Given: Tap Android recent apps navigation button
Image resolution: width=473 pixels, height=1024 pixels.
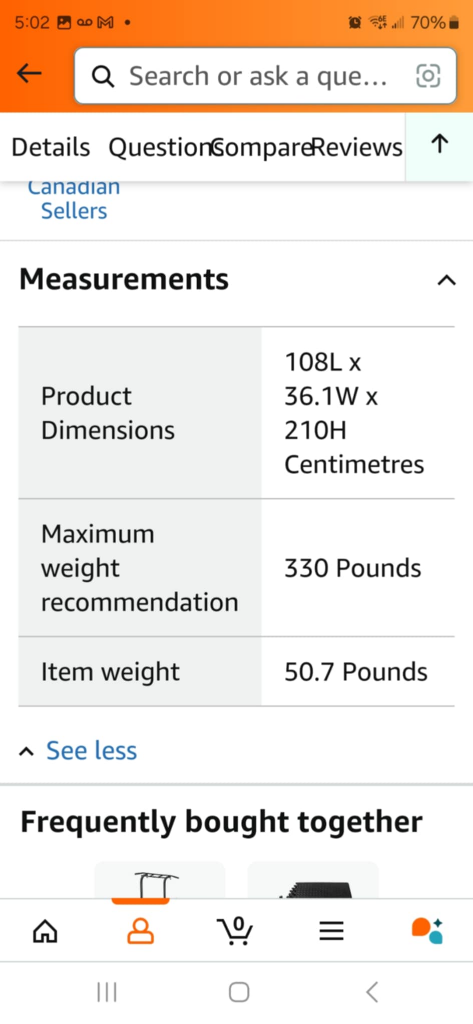Looking at the screenshot, I should click(x=106, y=993).
